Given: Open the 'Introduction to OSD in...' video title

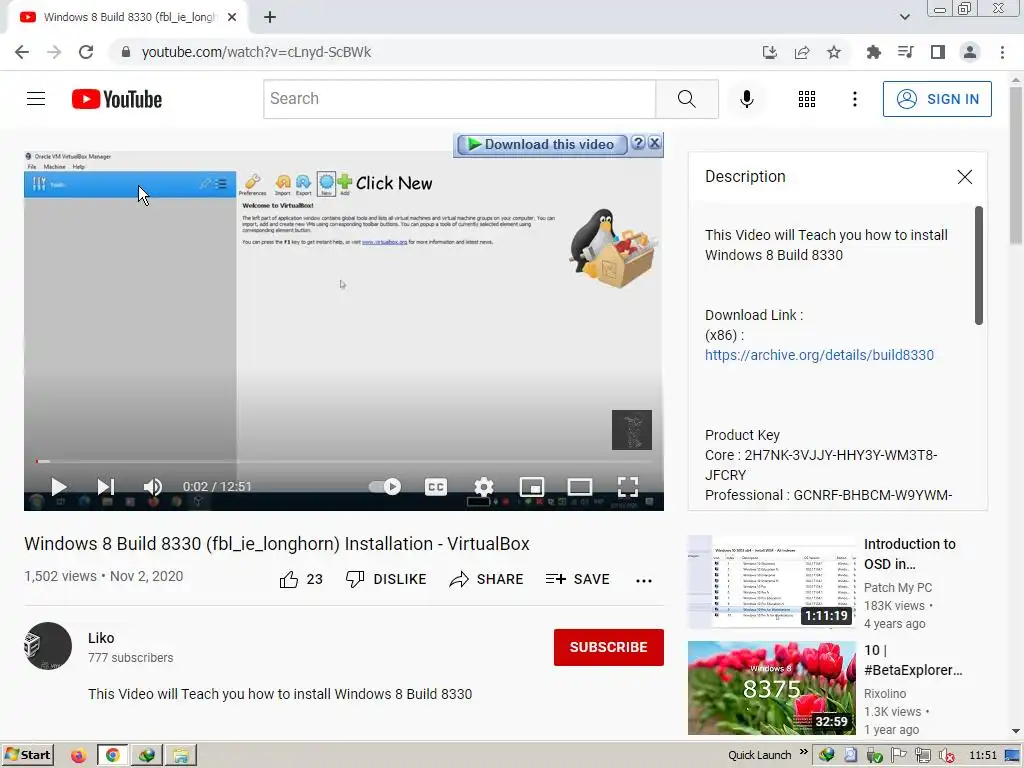Looking at the screenshot, I should 910,554.
